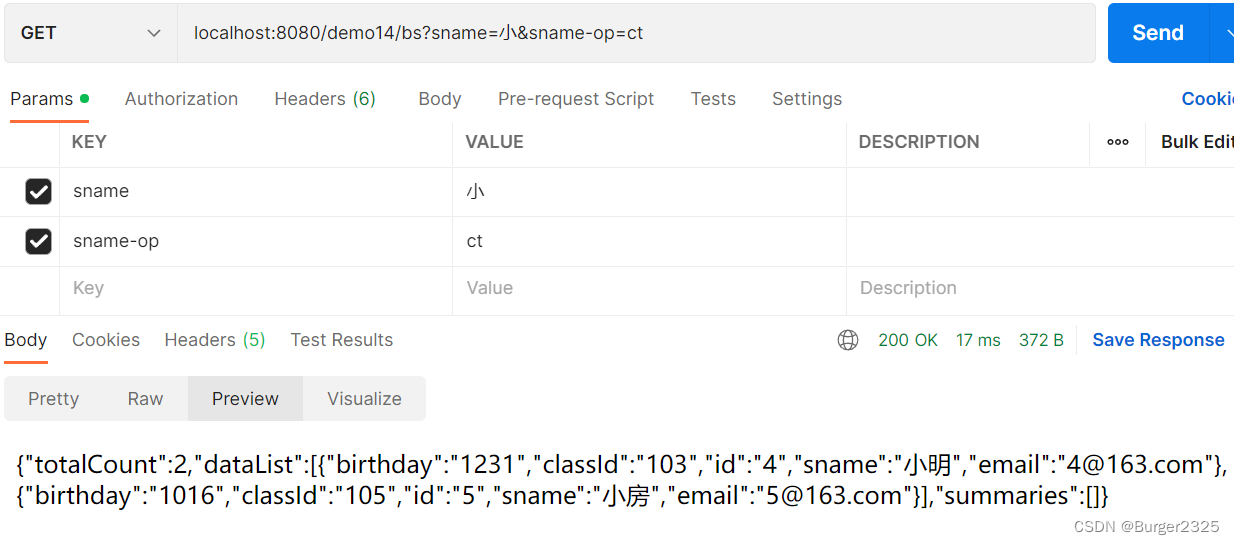Click the globe network icon
The height and width of the screenshot is (545, 1234).
pos(848,340)
